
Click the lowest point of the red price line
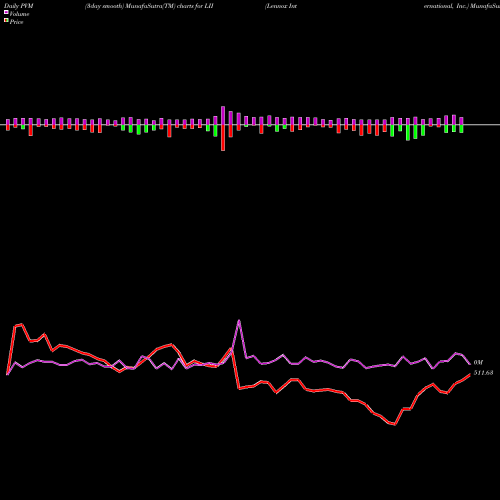point(395,425)
